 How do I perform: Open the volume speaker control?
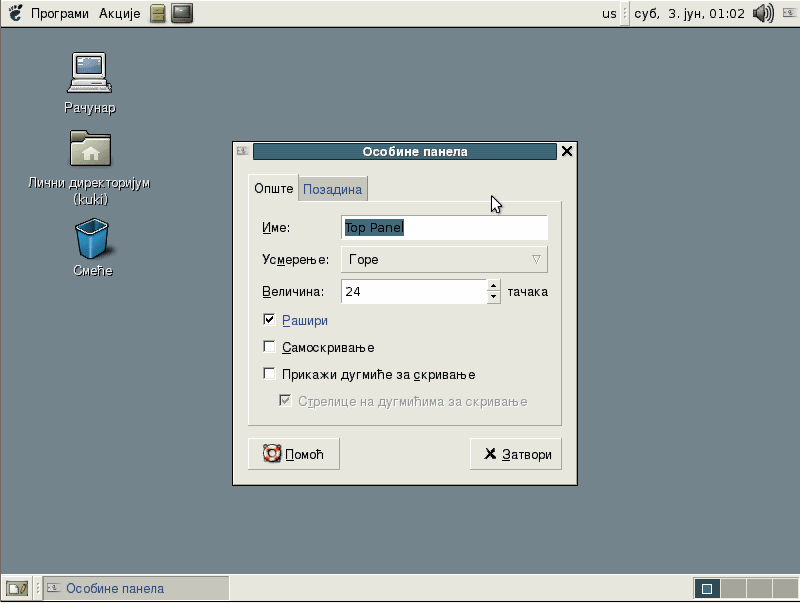[763, 13]
